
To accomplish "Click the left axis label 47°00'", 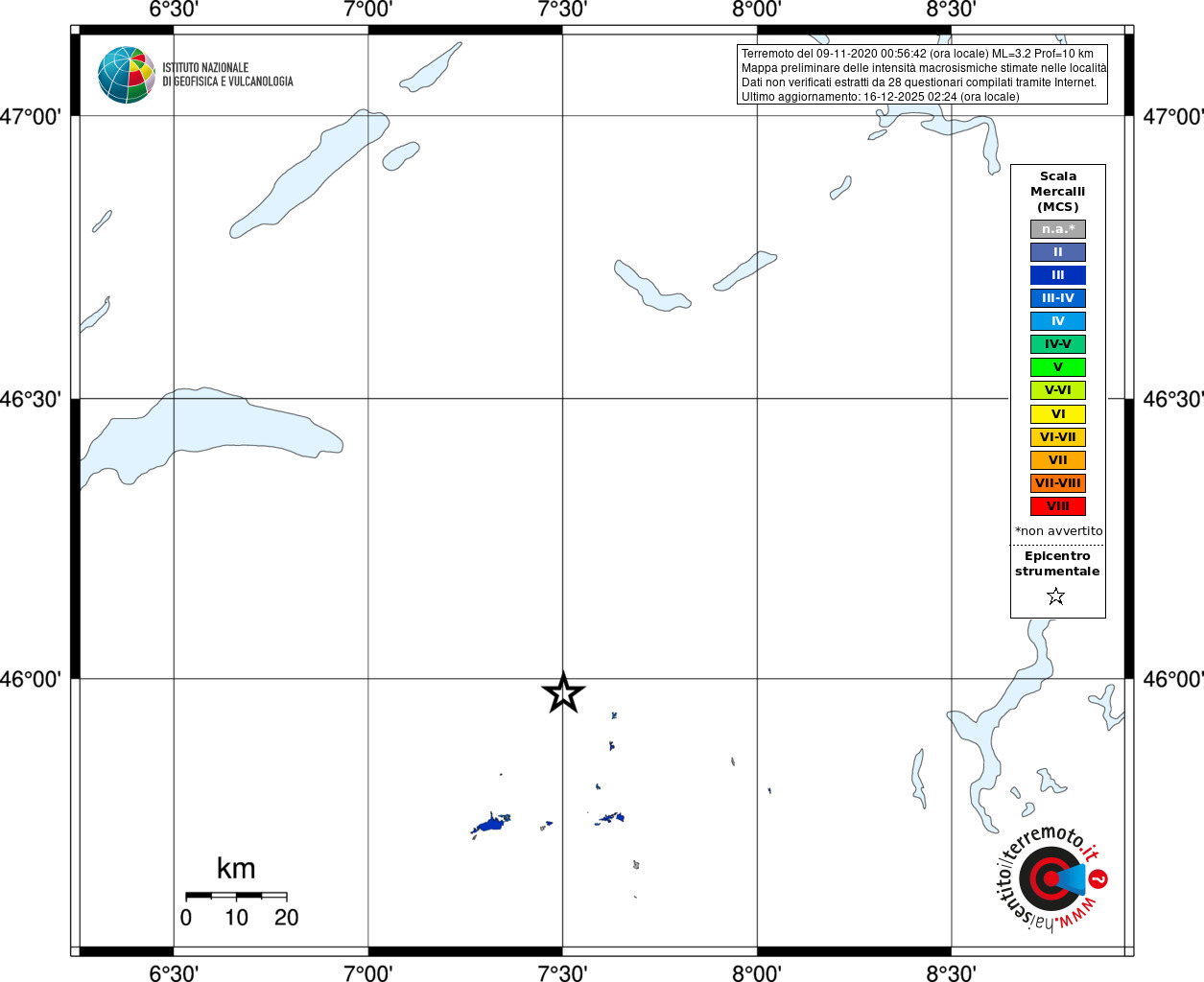I will 31,117.
